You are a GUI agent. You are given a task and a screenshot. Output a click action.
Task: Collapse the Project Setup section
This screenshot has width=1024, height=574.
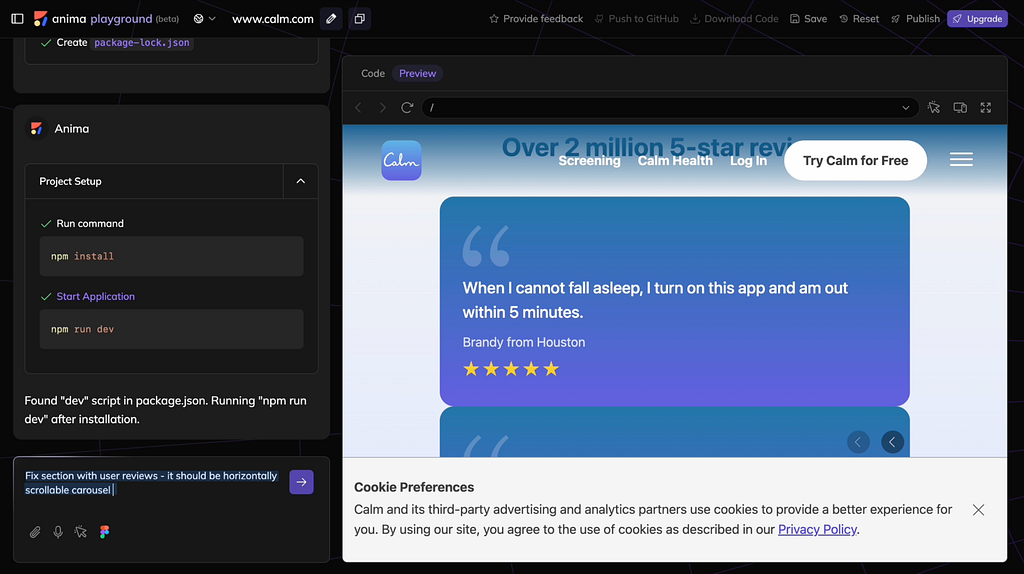pyautogui.click(x=300, y=182)
